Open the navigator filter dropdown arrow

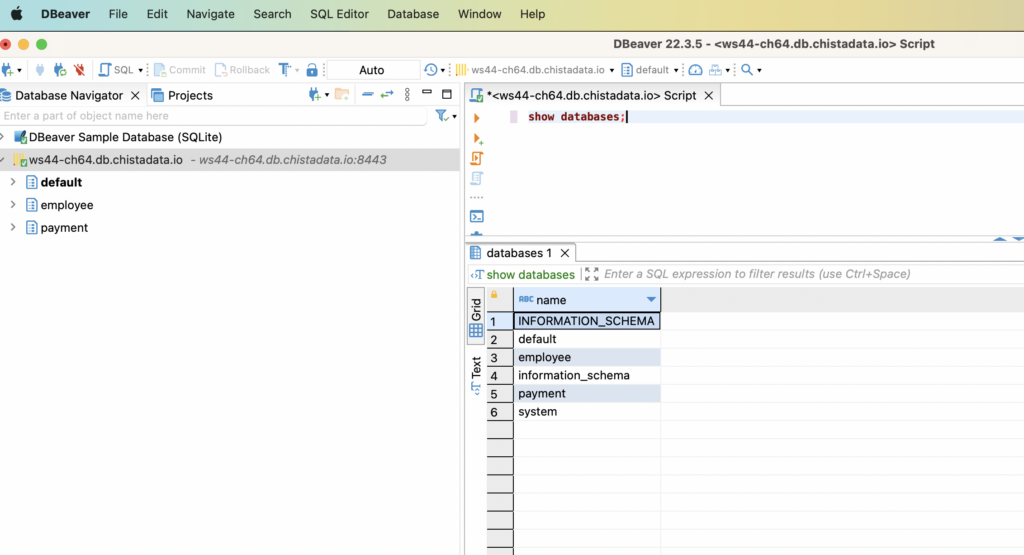tap(455, 117)
